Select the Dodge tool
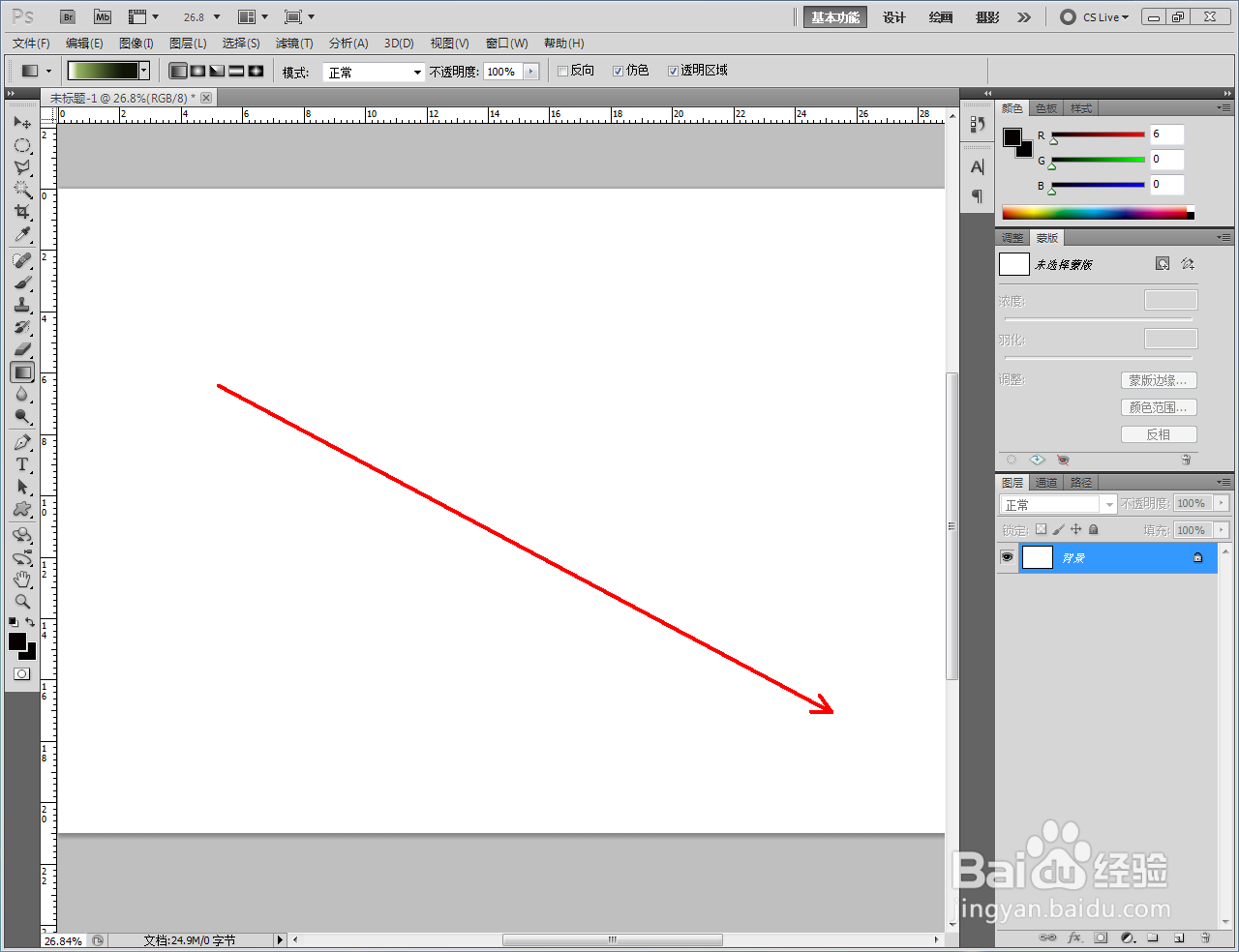The width and height of the screenshot is (1239, 952). 22,416
